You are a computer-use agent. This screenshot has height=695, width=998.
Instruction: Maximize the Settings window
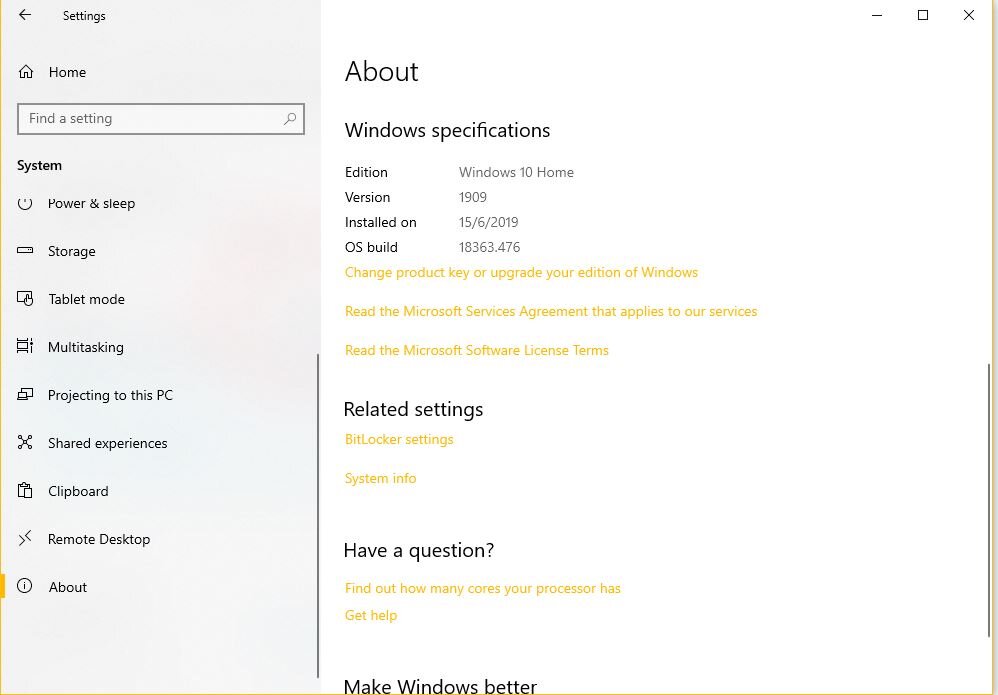pos(923,15)
